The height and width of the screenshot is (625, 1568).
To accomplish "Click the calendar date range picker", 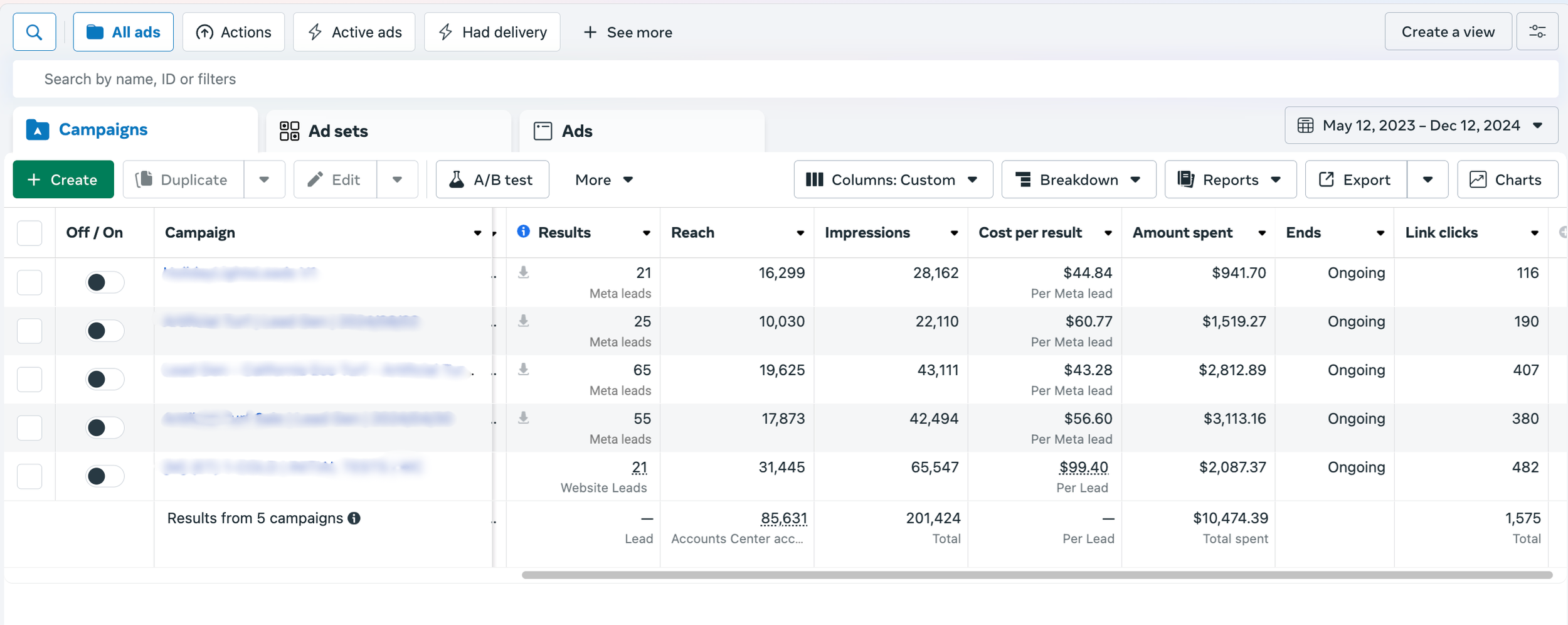I will point(1421,126).
